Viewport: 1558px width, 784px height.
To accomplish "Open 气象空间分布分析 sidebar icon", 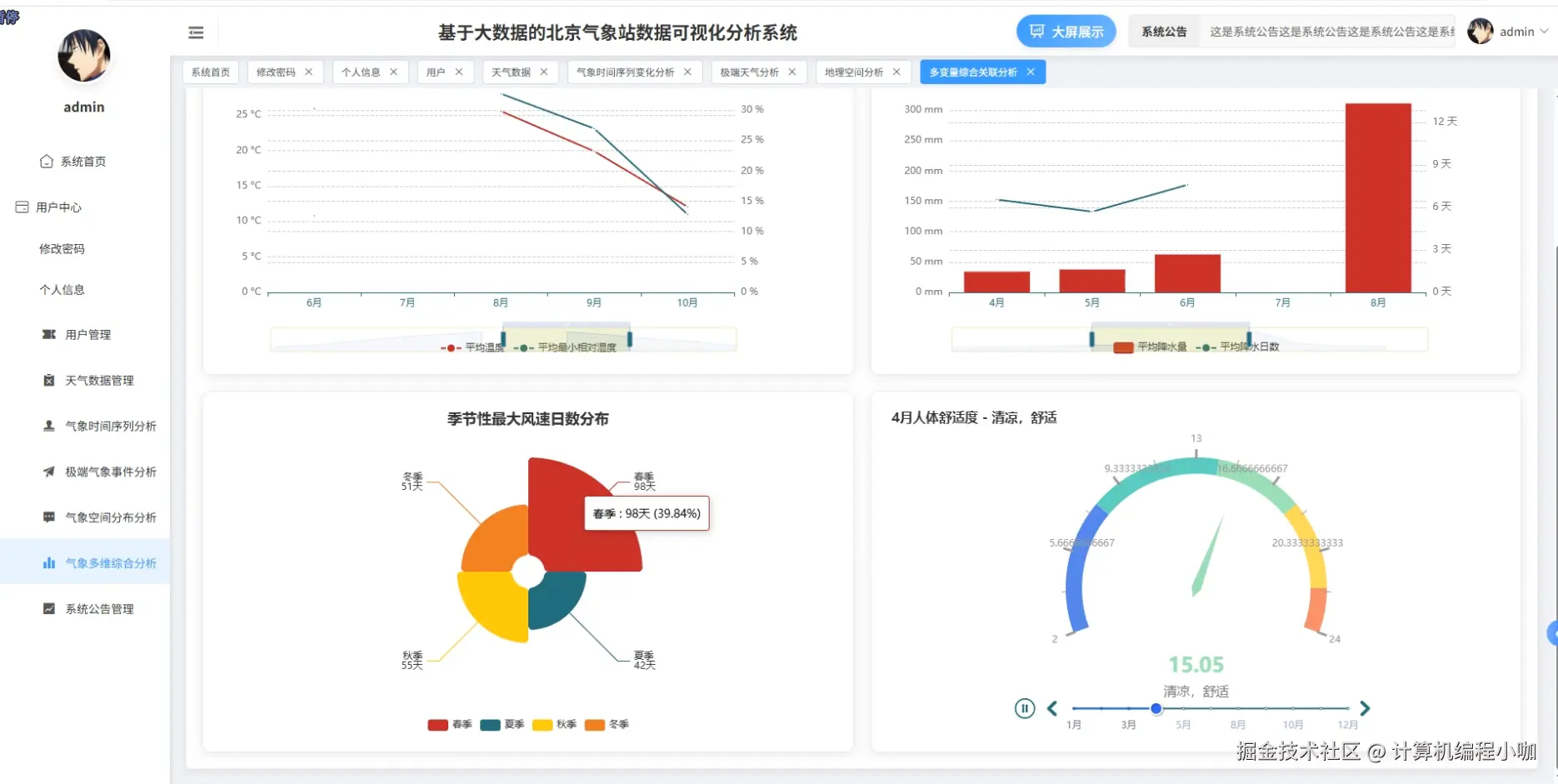I will click(x=49, y=517).
